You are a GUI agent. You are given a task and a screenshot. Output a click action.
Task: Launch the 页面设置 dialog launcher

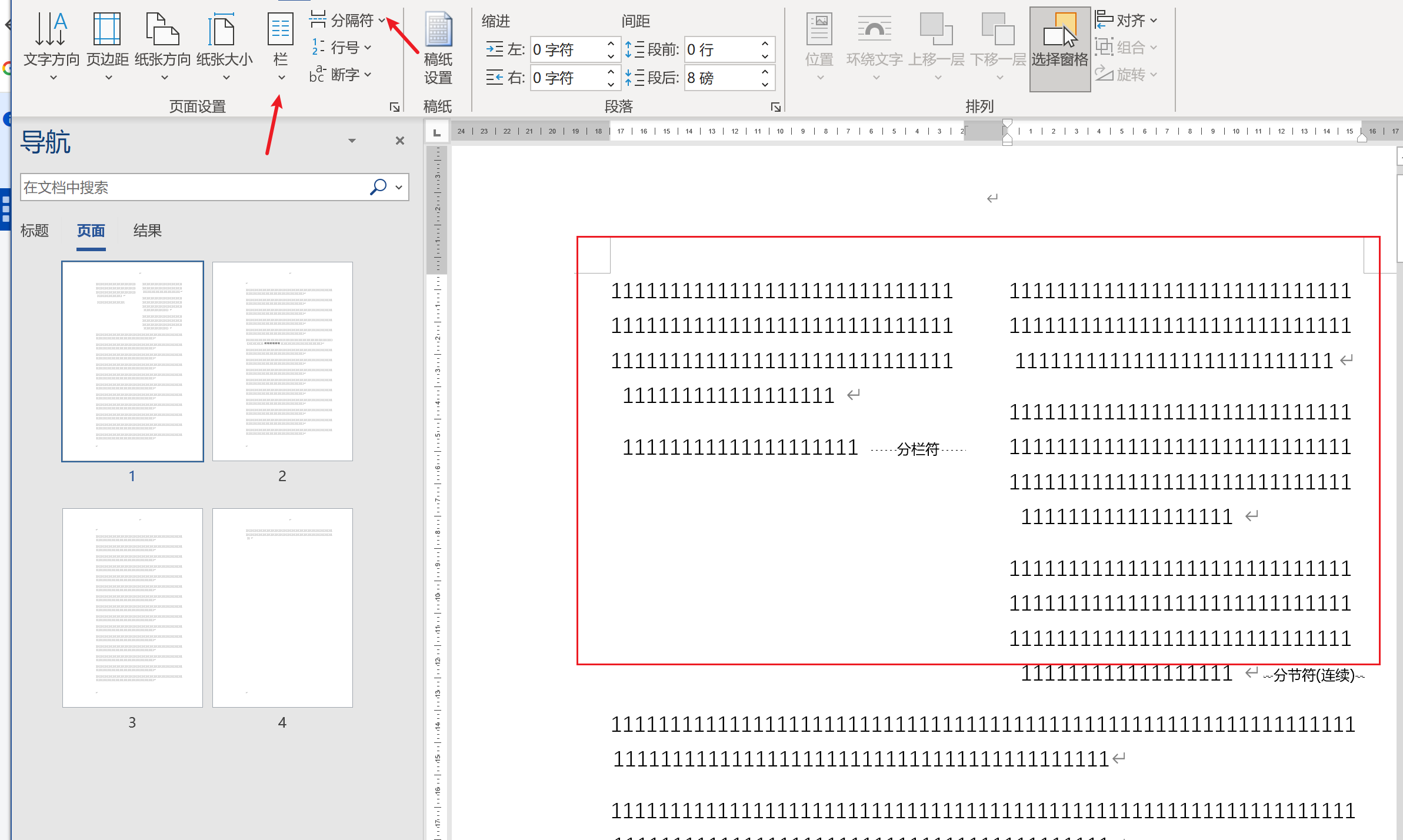point(395,107)
